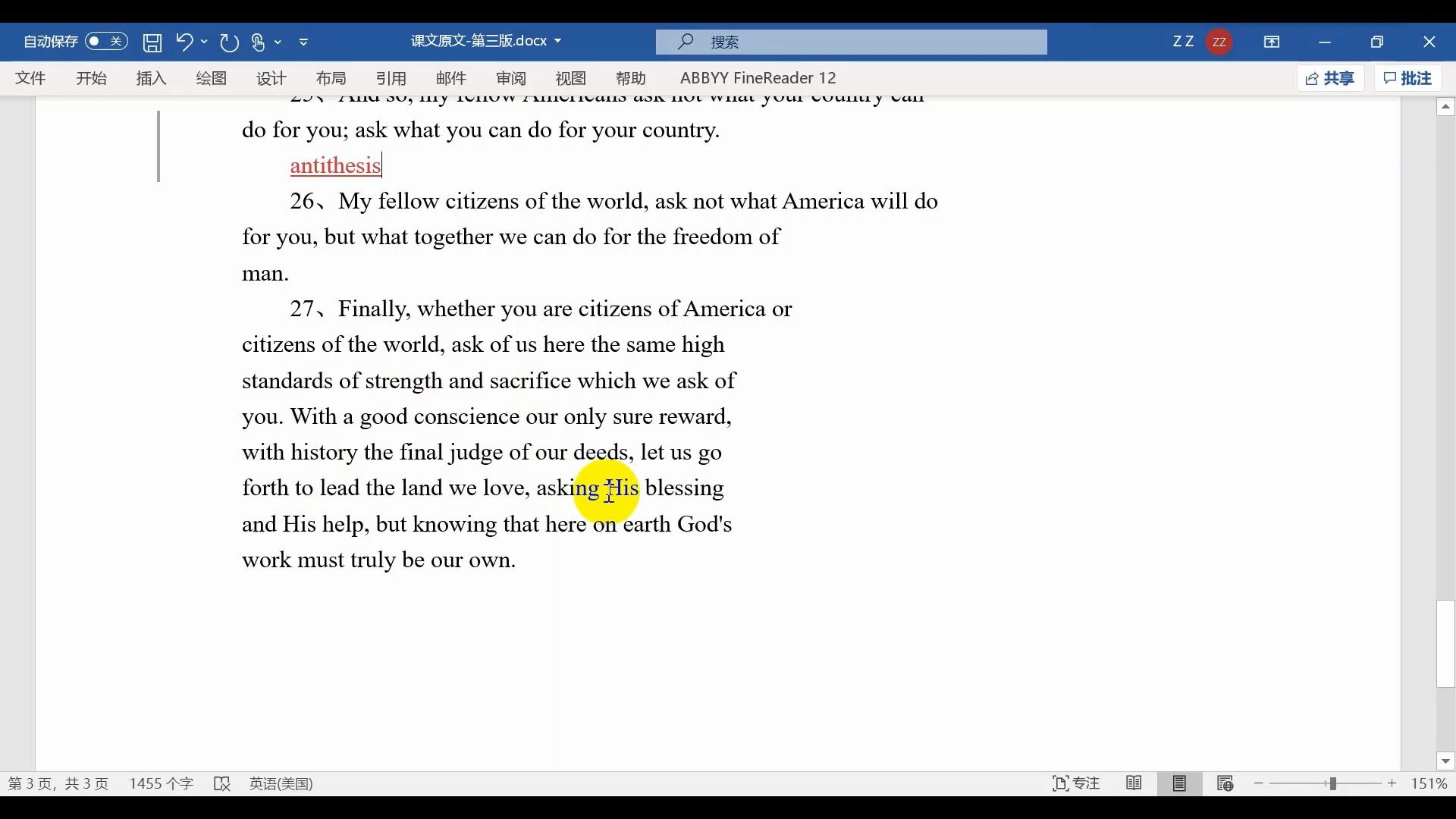Image resolution: width=1456 pixels, height=819 pixels.
Task: Open the 文件 tab
Action: click(31, 78)
